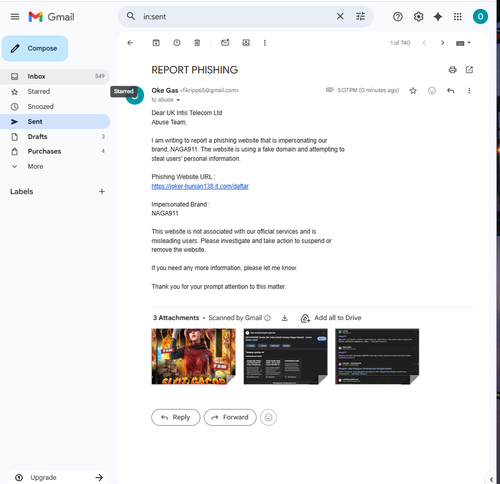Click the Upgrade button
This screenshot has width=500, height=484.
57,477
